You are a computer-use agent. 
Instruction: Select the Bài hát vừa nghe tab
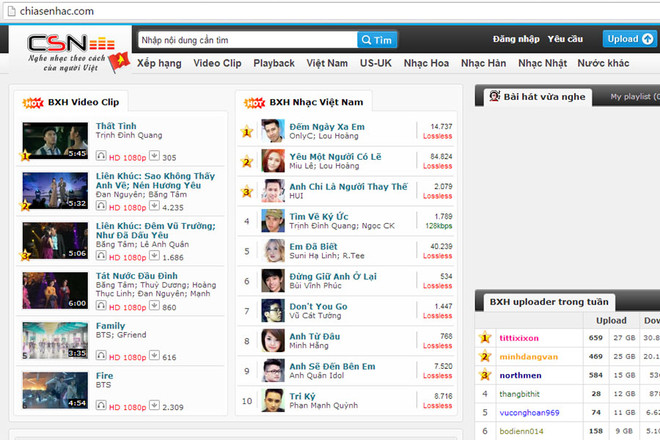tap(538, 97)
